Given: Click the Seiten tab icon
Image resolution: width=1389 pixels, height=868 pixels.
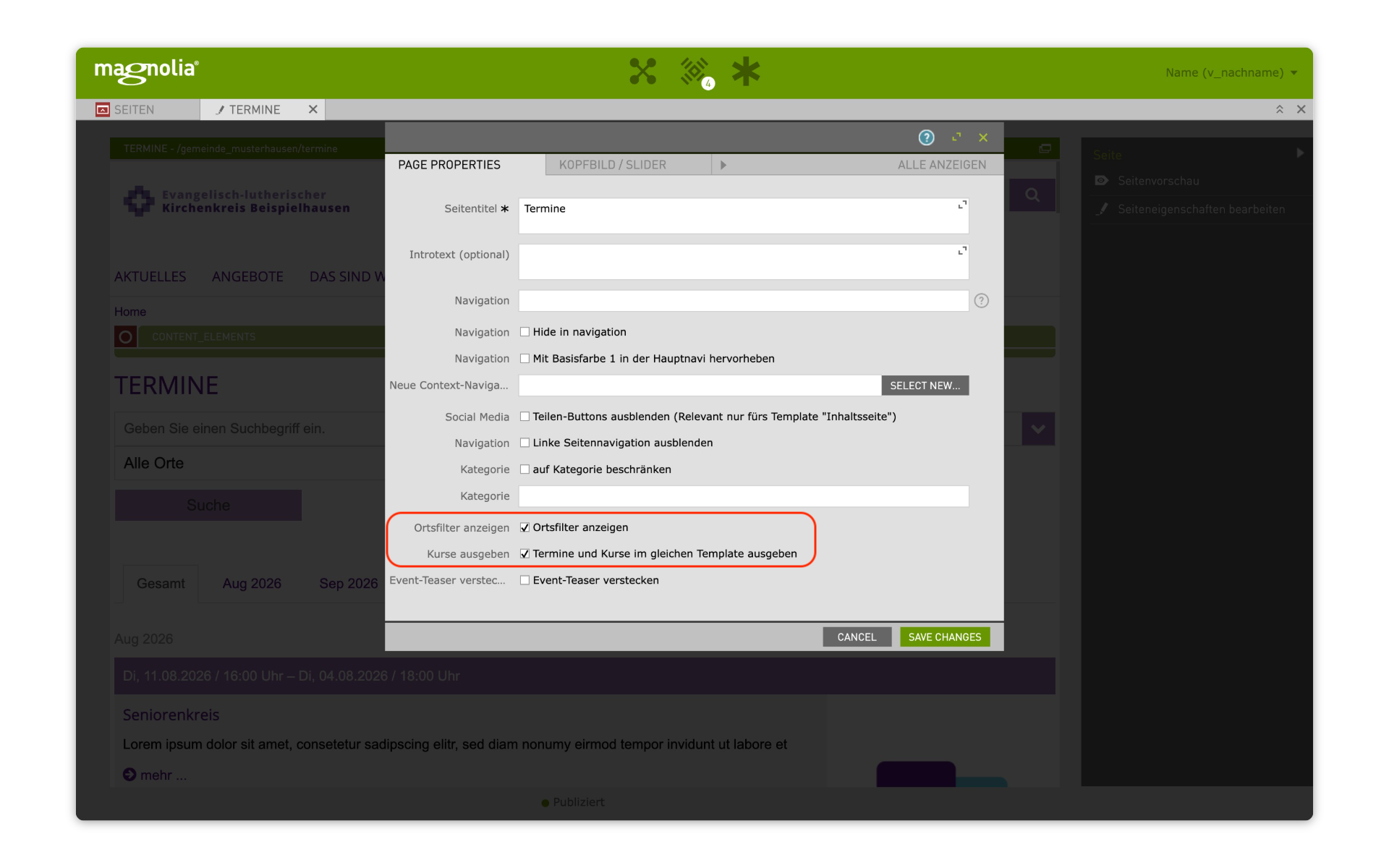Looking at the screenshot, I should tap(103, 110).
